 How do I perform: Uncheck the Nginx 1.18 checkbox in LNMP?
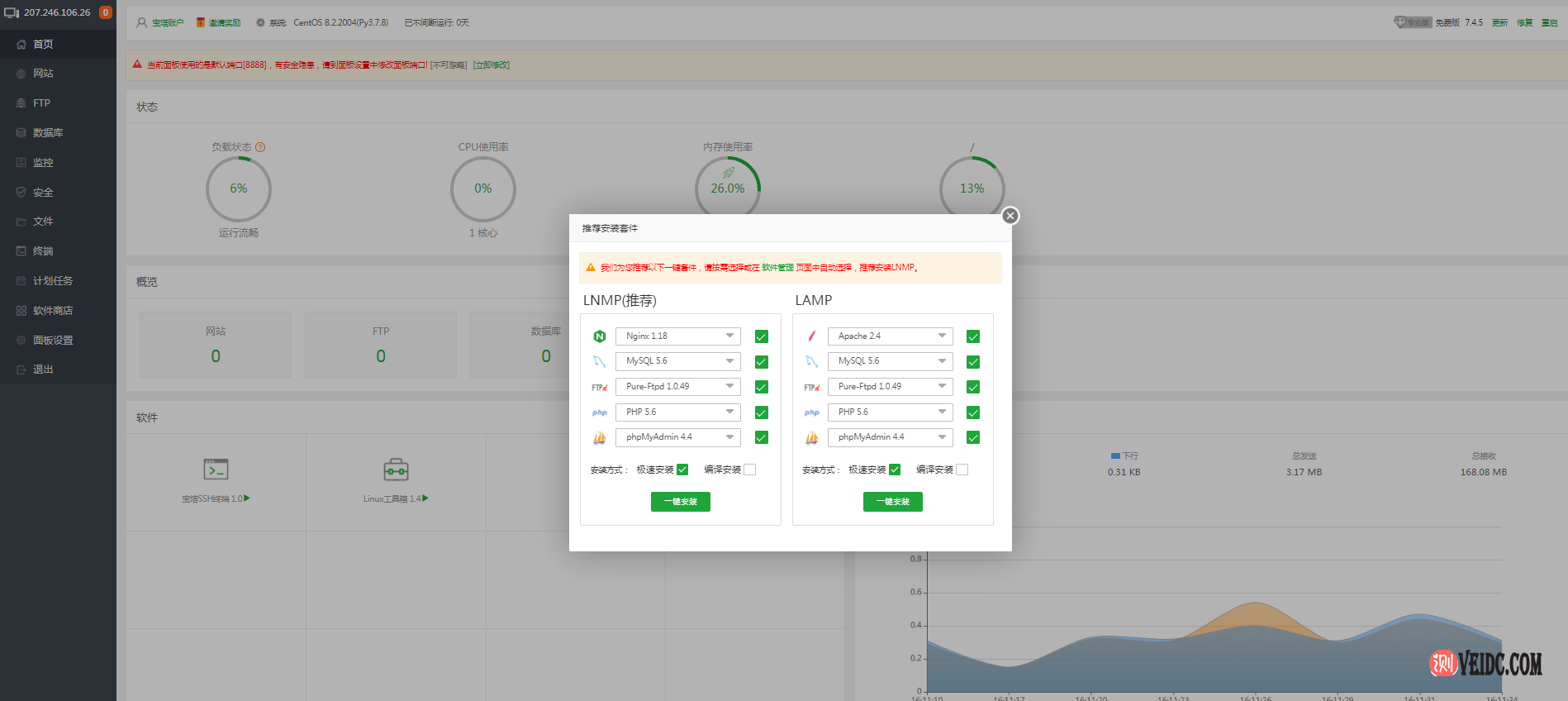point(761,336)
